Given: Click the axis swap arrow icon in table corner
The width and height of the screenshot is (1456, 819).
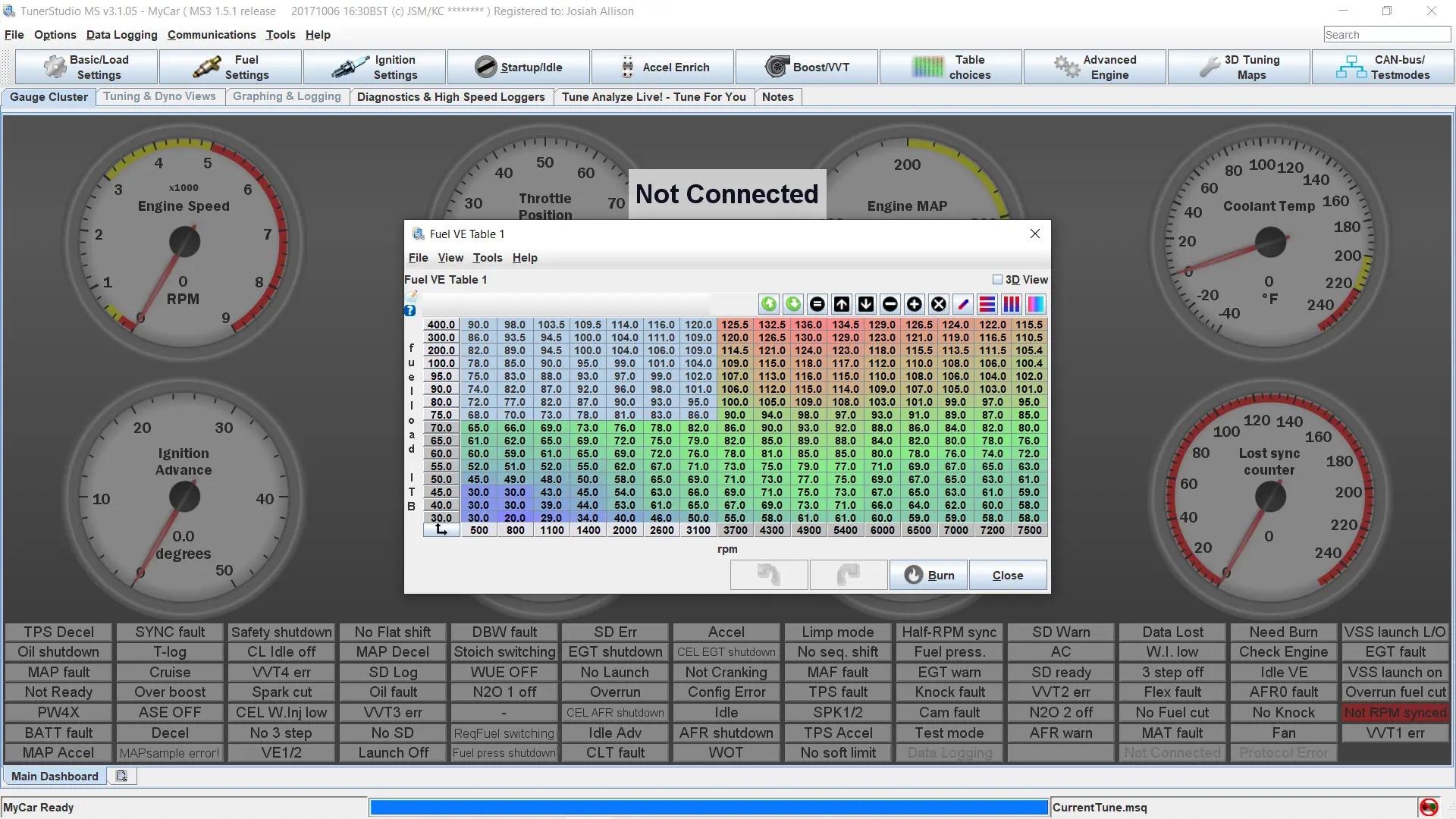Looking at the screenshot, I should (441, 530).
